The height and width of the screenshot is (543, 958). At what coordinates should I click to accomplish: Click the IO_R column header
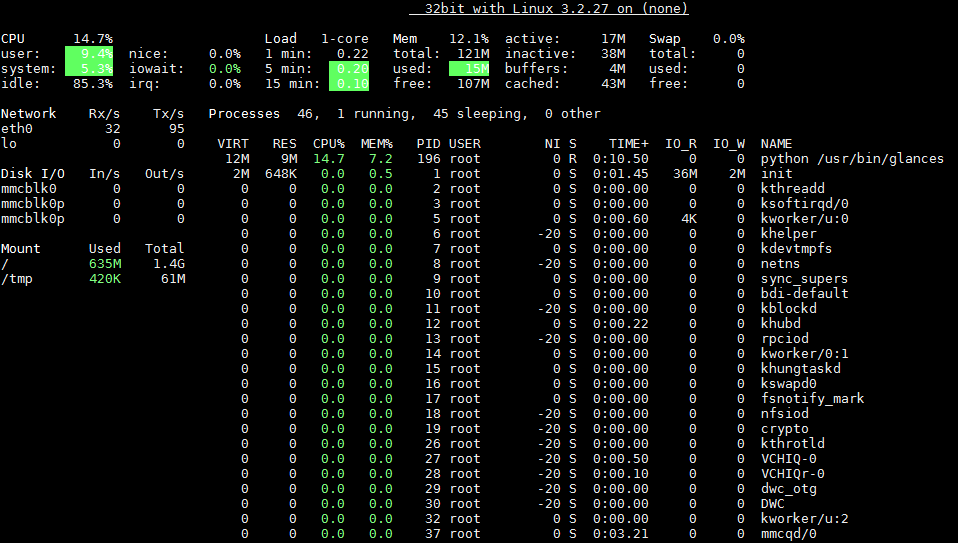click(681, 144)
